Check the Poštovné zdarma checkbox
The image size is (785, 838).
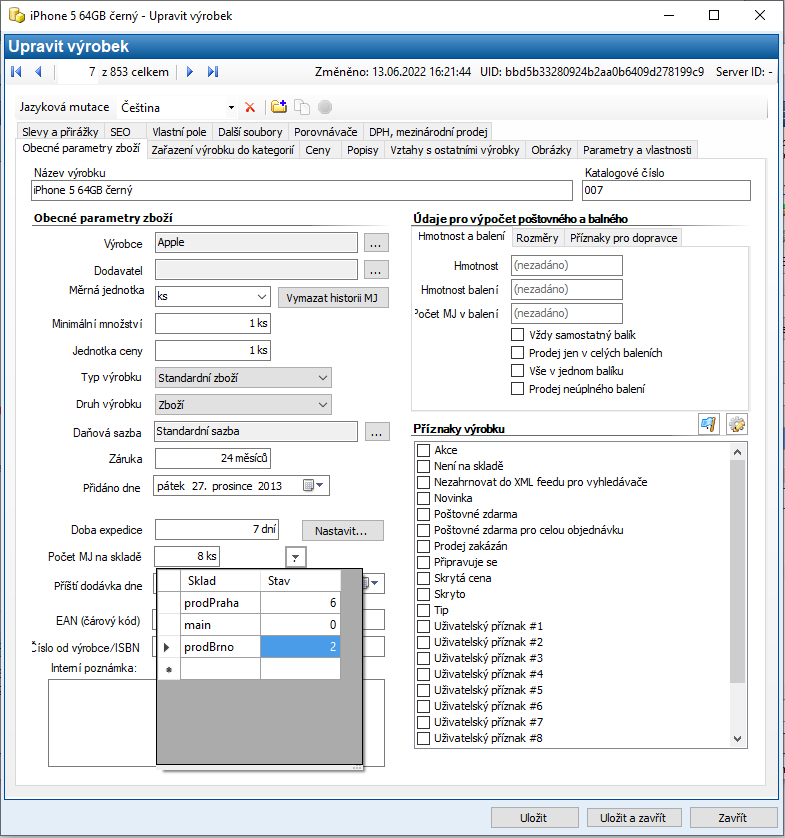click(x=424, y=514)
